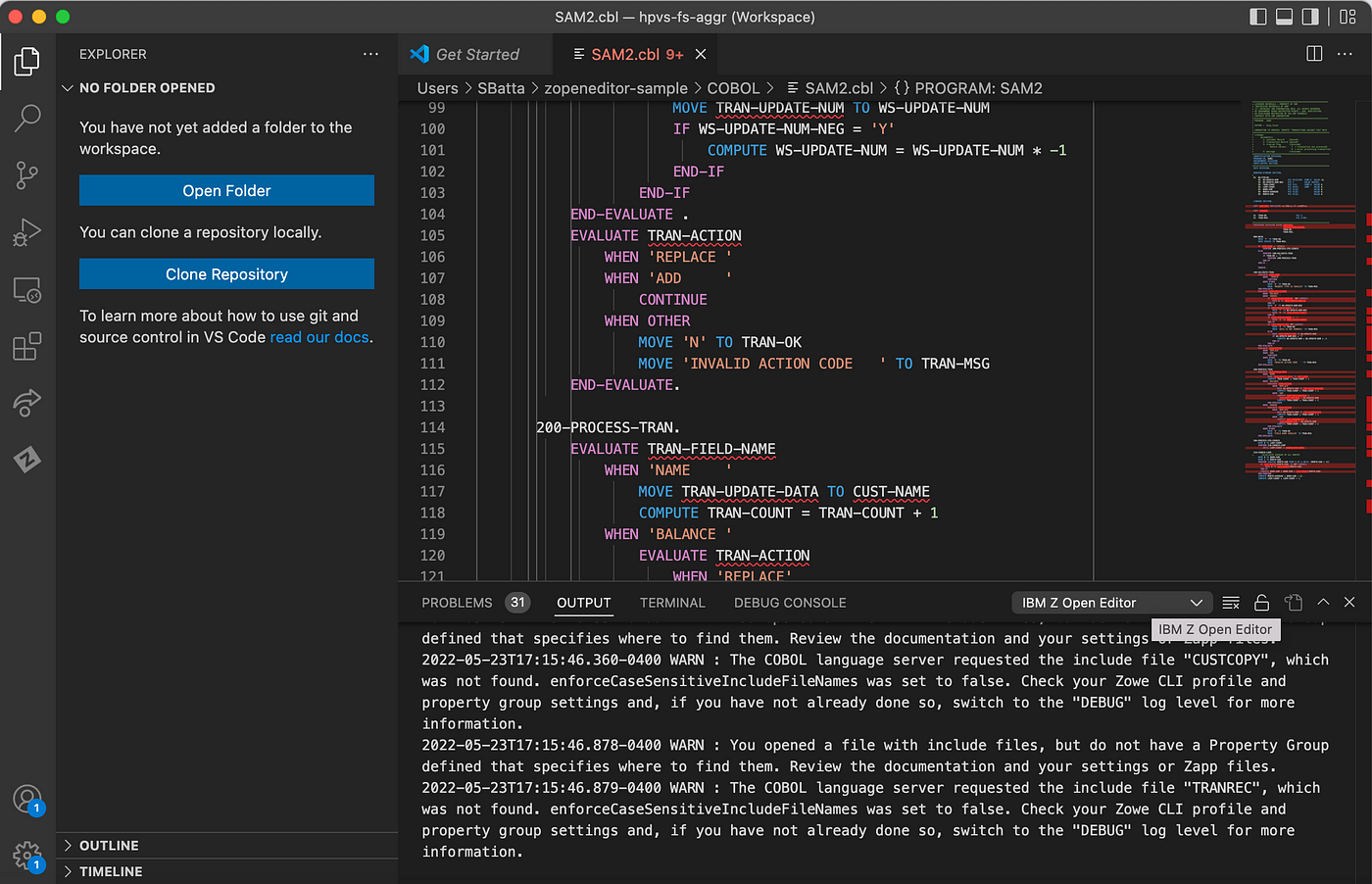Collapse the No Folder Opened section
Screen dimensions: 1372x884
point(226,88)
